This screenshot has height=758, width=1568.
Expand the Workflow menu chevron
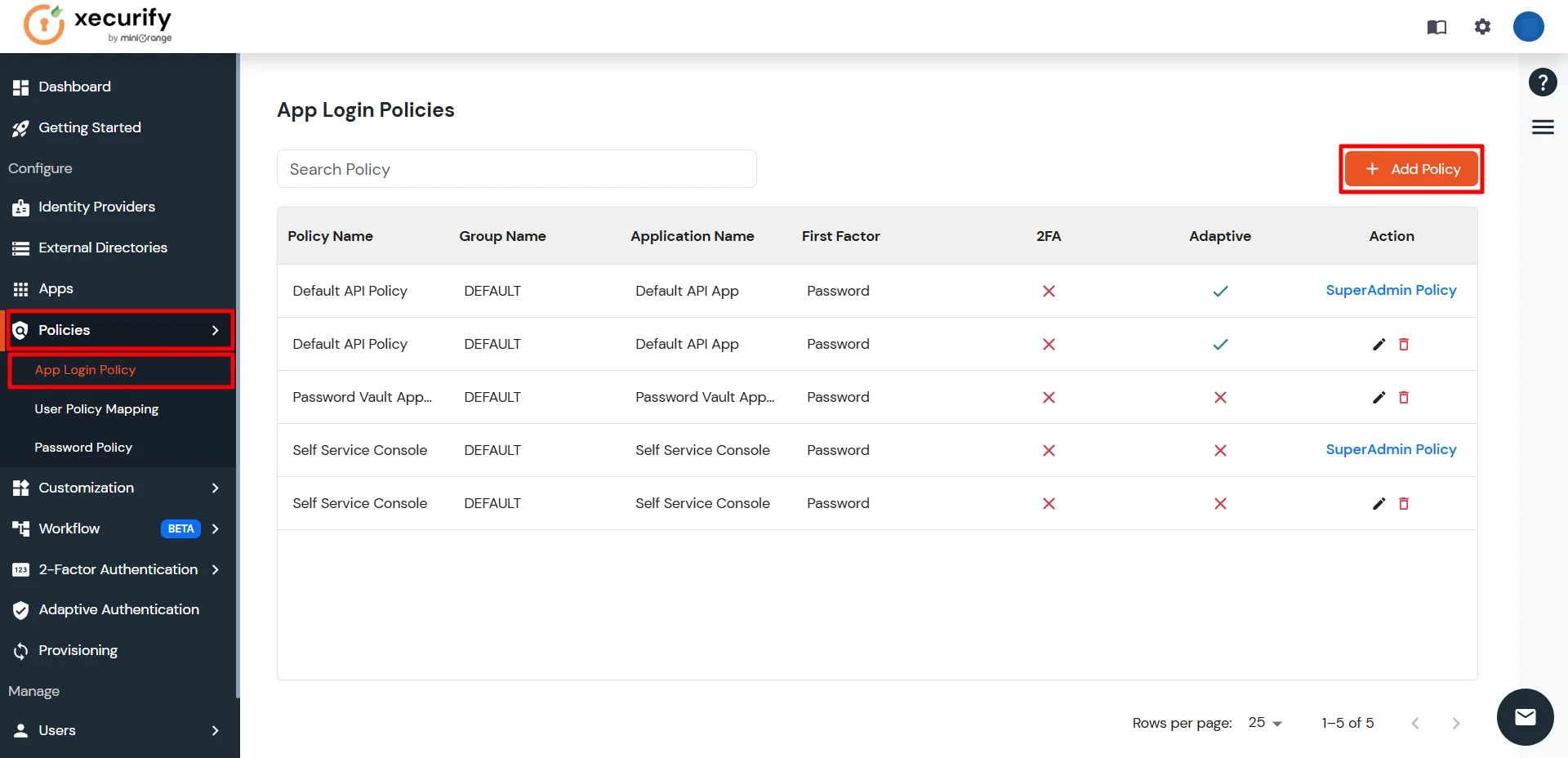point(216,528)
